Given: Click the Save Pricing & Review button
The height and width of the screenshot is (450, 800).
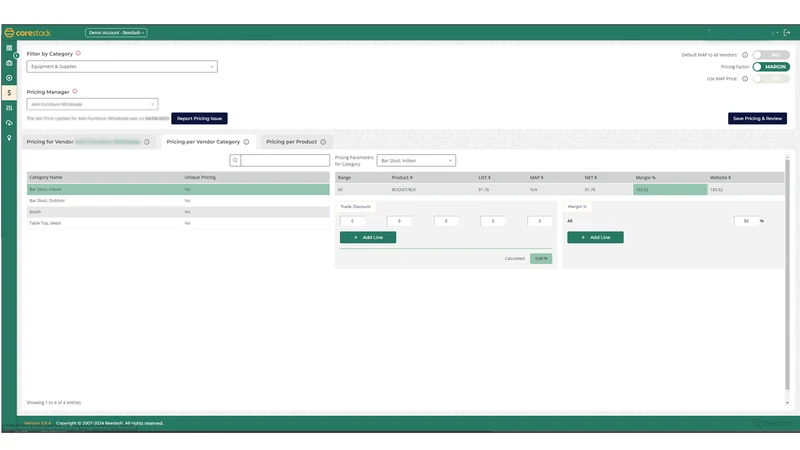Looking at the screenshot, I should tap(757, 118).
